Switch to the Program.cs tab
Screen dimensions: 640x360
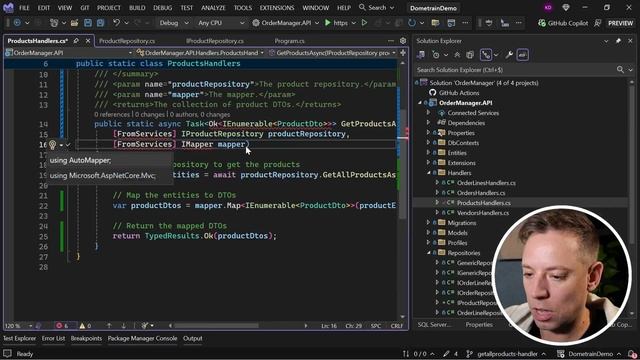coord(289,41)
